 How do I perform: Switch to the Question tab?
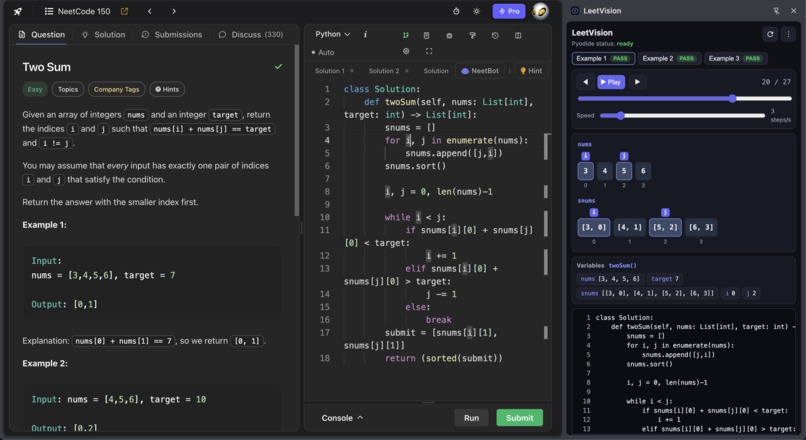pyautogui.click(x=42, y=34)
